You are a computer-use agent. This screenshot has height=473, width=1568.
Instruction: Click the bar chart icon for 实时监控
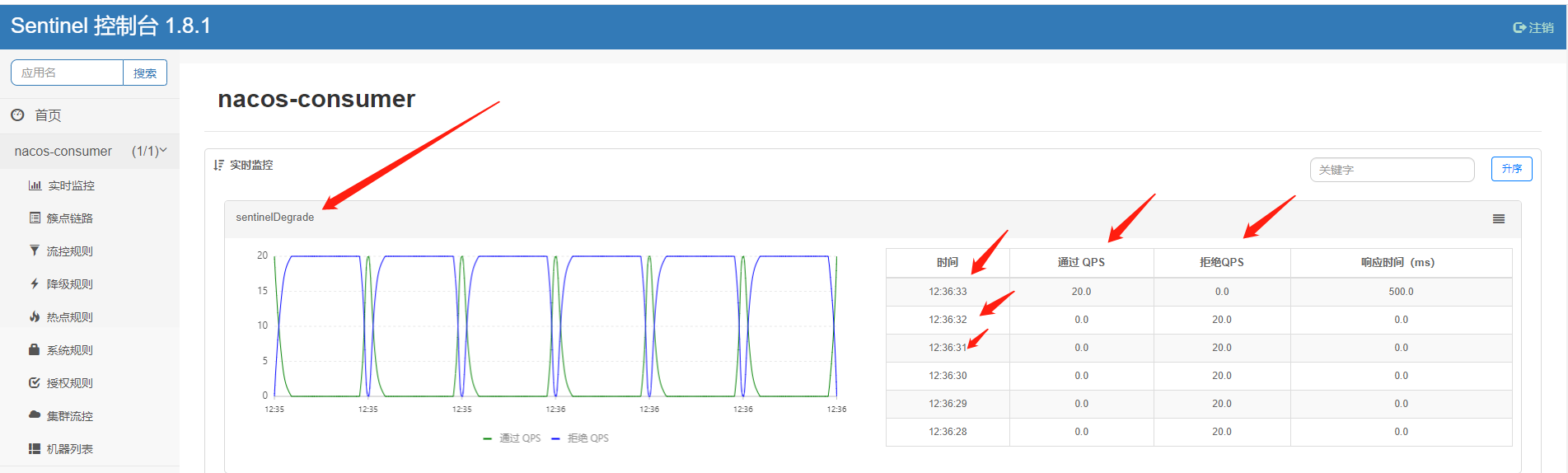coord(35,185)
